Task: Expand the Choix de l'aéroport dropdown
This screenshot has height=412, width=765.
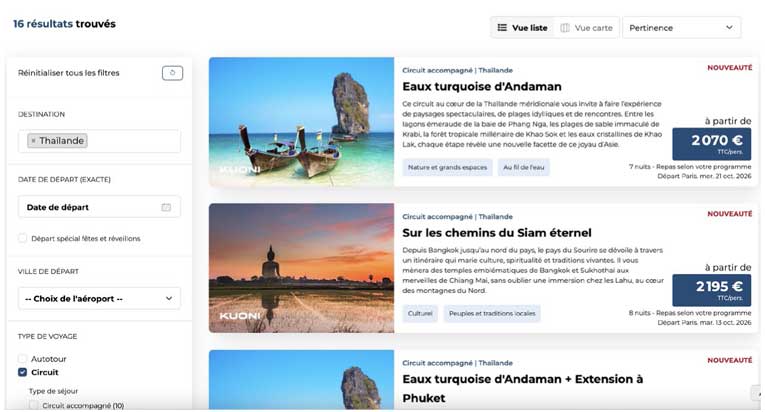Action: point(99,298)
